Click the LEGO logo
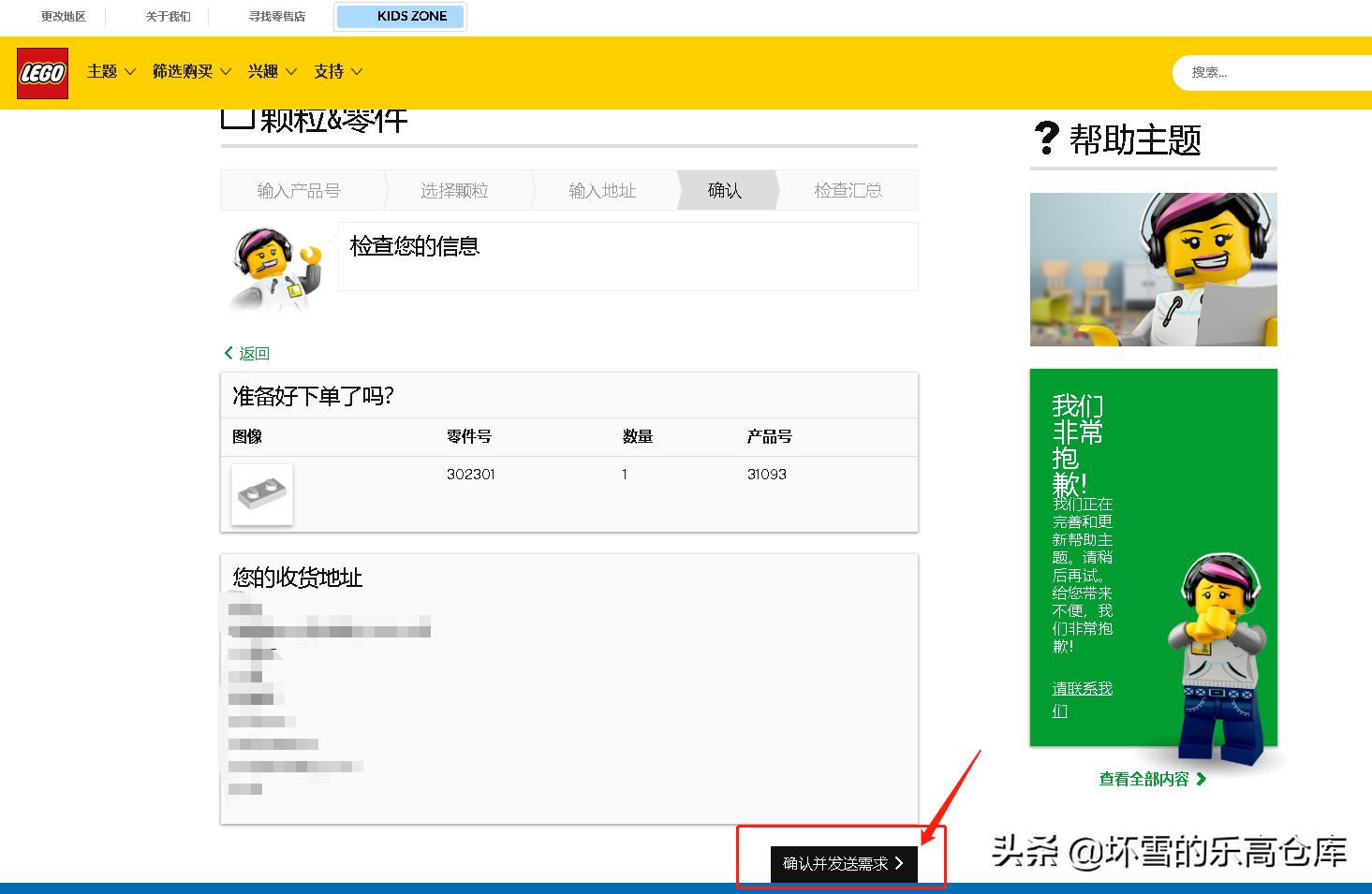 (x=41, y=72)
